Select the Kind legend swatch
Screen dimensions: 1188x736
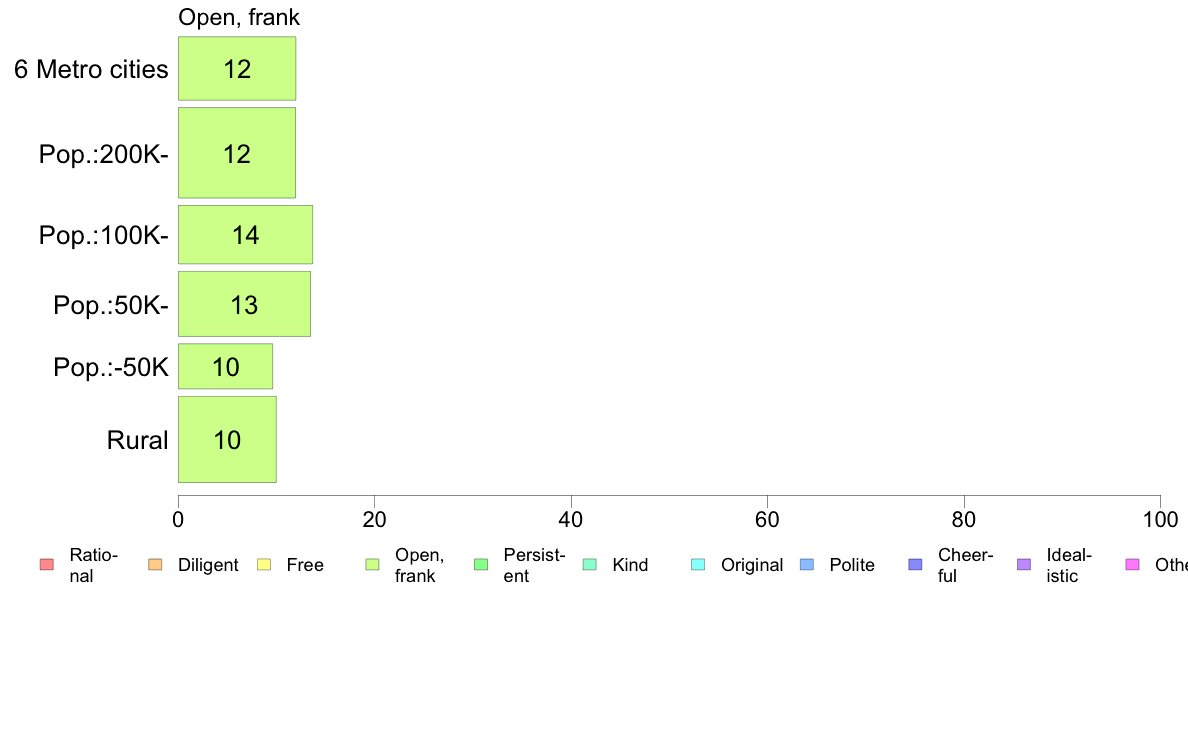[589, 565]
